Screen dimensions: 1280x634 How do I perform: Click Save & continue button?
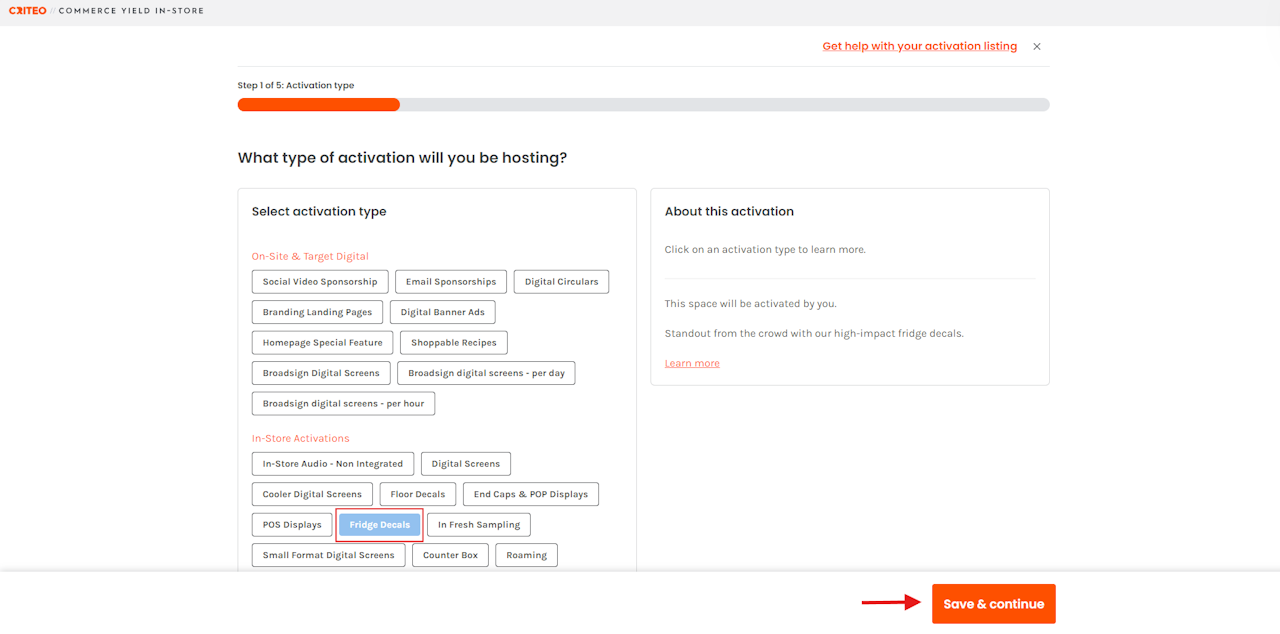(993, 604)
